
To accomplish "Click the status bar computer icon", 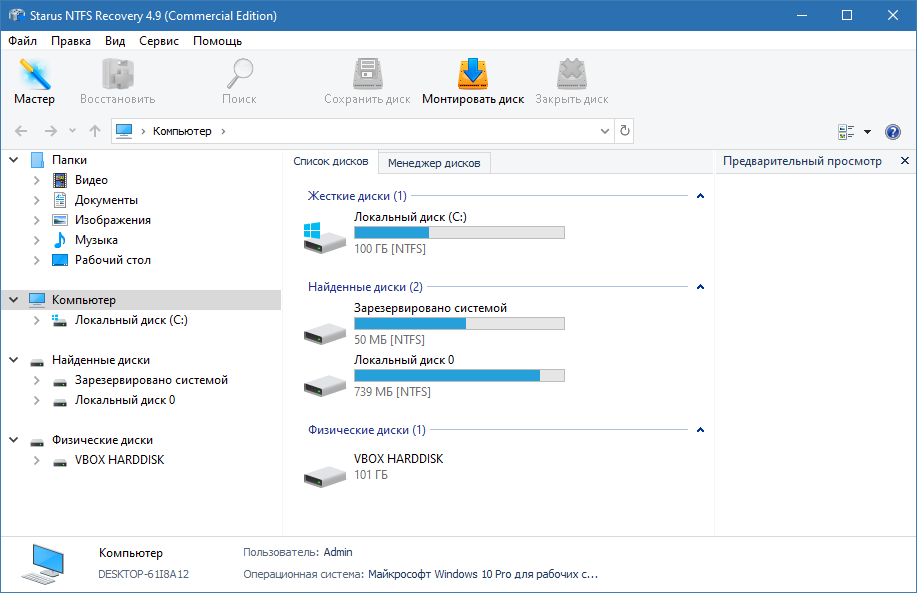I will (x=43, y=564).
